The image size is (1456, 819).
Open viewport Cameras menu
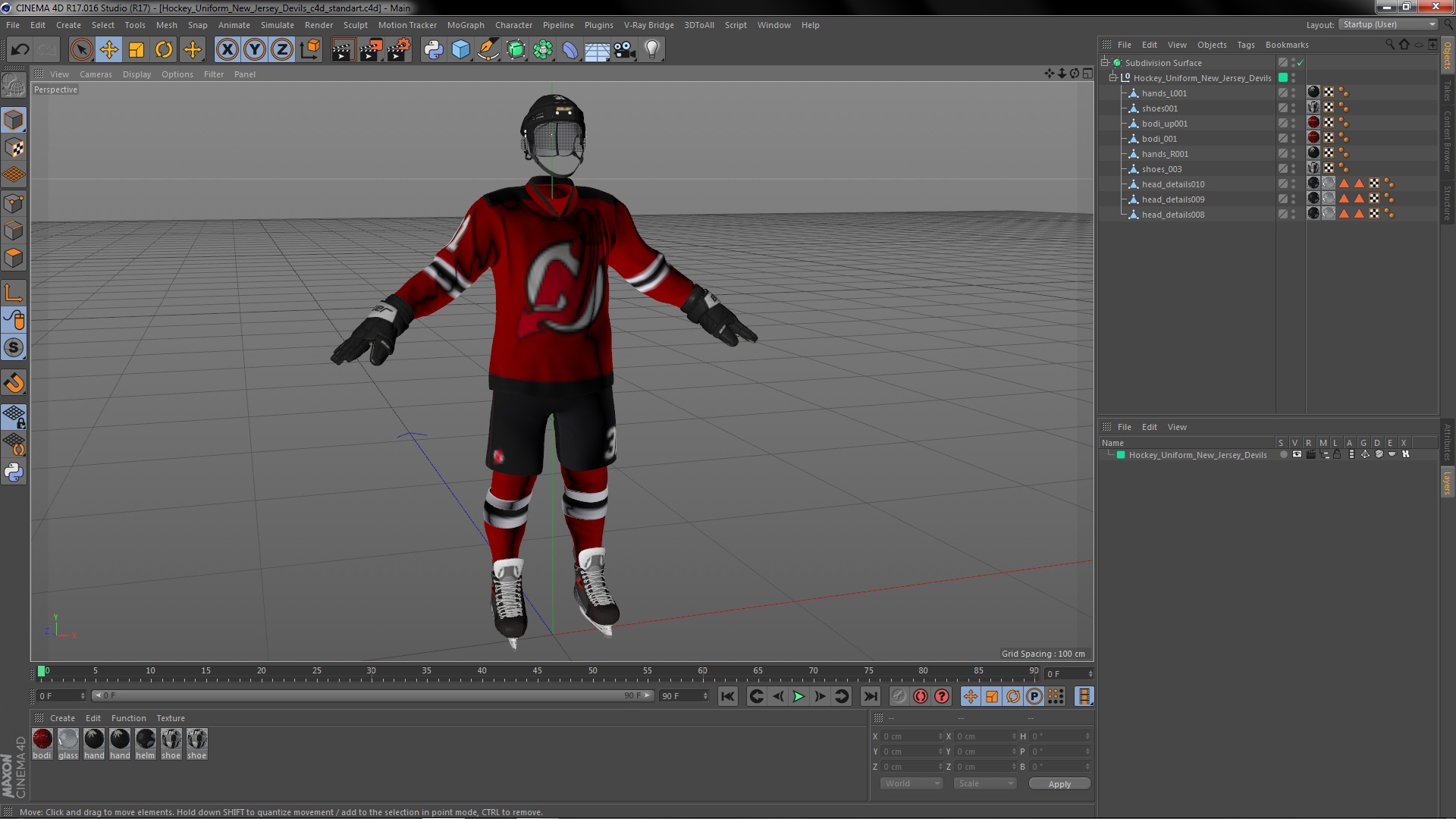pyautogui.click(x=96, y=74)
